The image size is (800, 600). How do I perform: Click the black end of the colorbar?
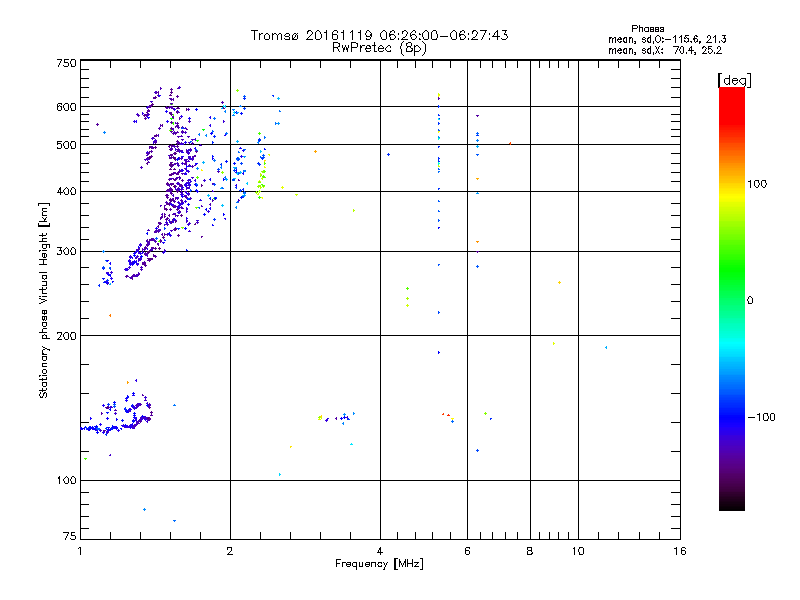coord(732,503)
